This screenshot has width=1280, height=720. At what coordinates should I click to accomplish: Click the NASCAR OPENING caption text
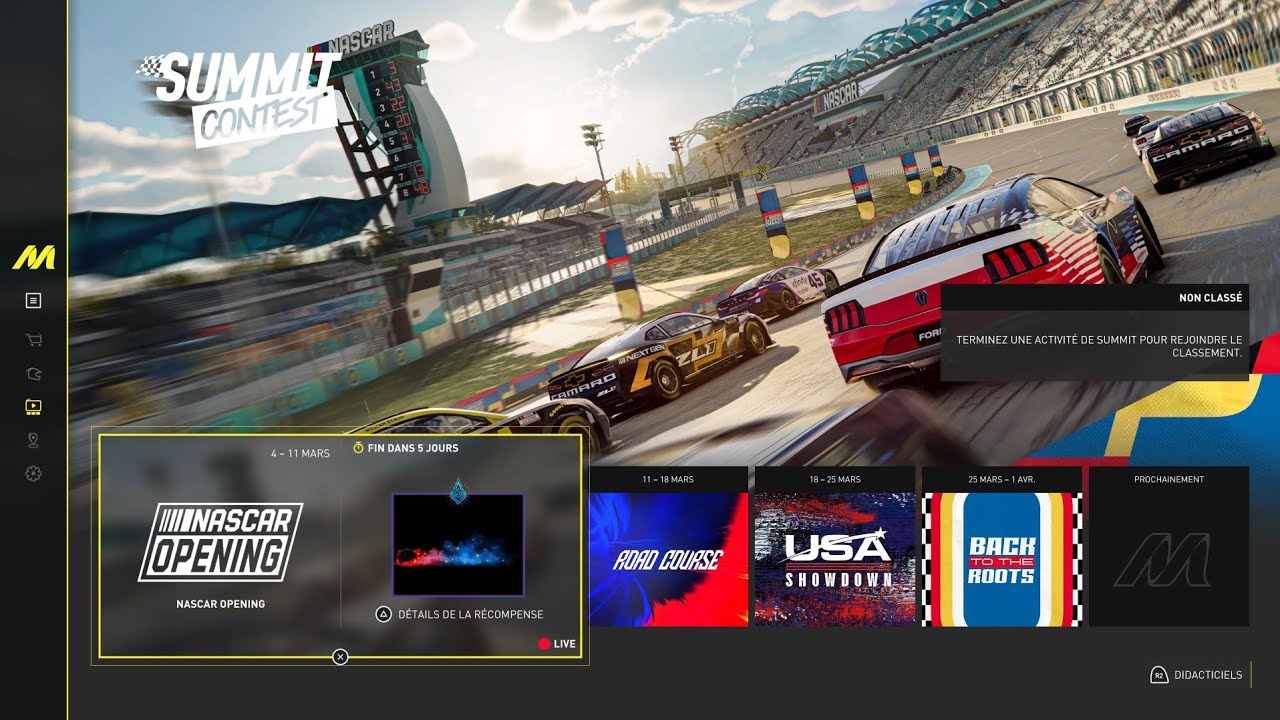coord(220,604)
